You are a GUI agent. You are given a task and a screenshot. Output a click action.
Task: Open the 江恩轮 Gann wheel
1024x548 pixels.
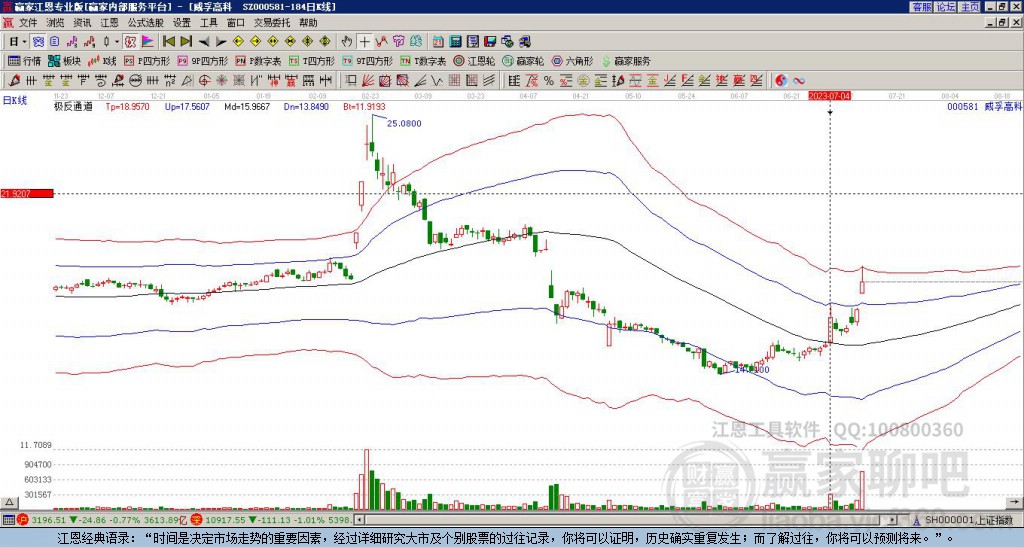pos(473,61)
